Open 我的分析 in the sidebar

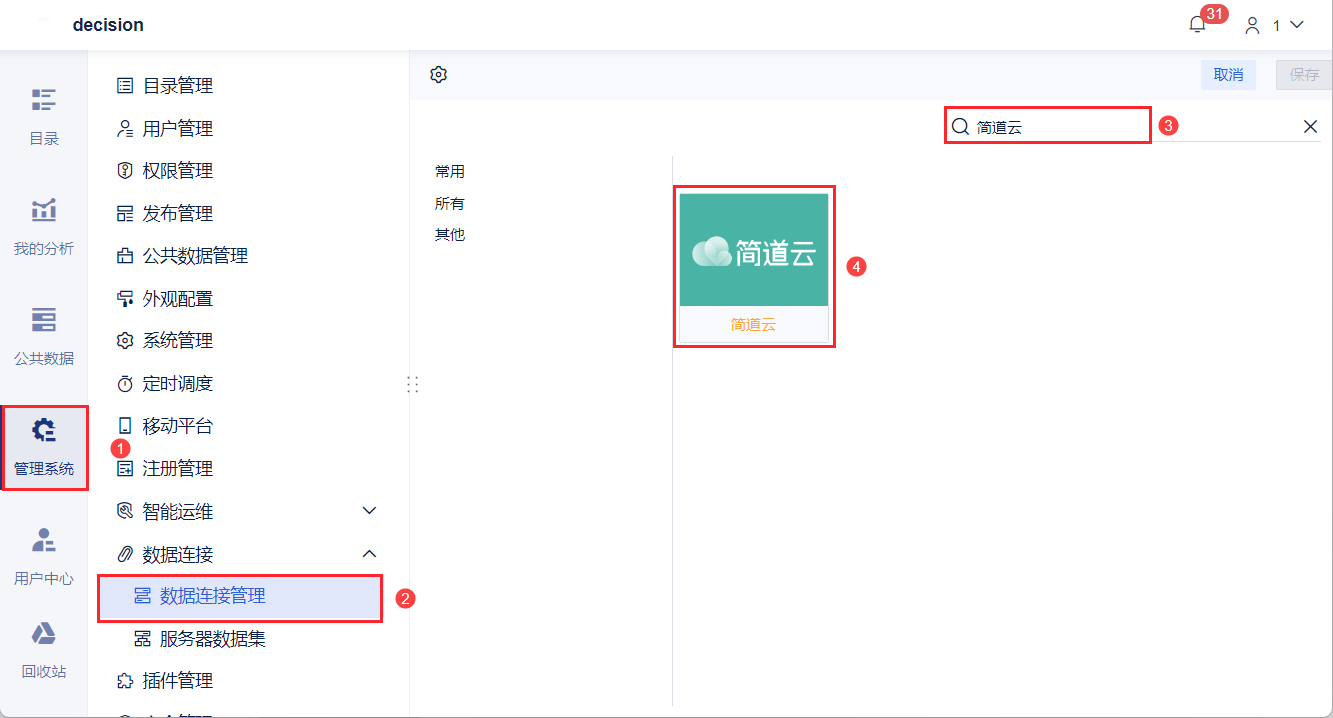[44, 227]
